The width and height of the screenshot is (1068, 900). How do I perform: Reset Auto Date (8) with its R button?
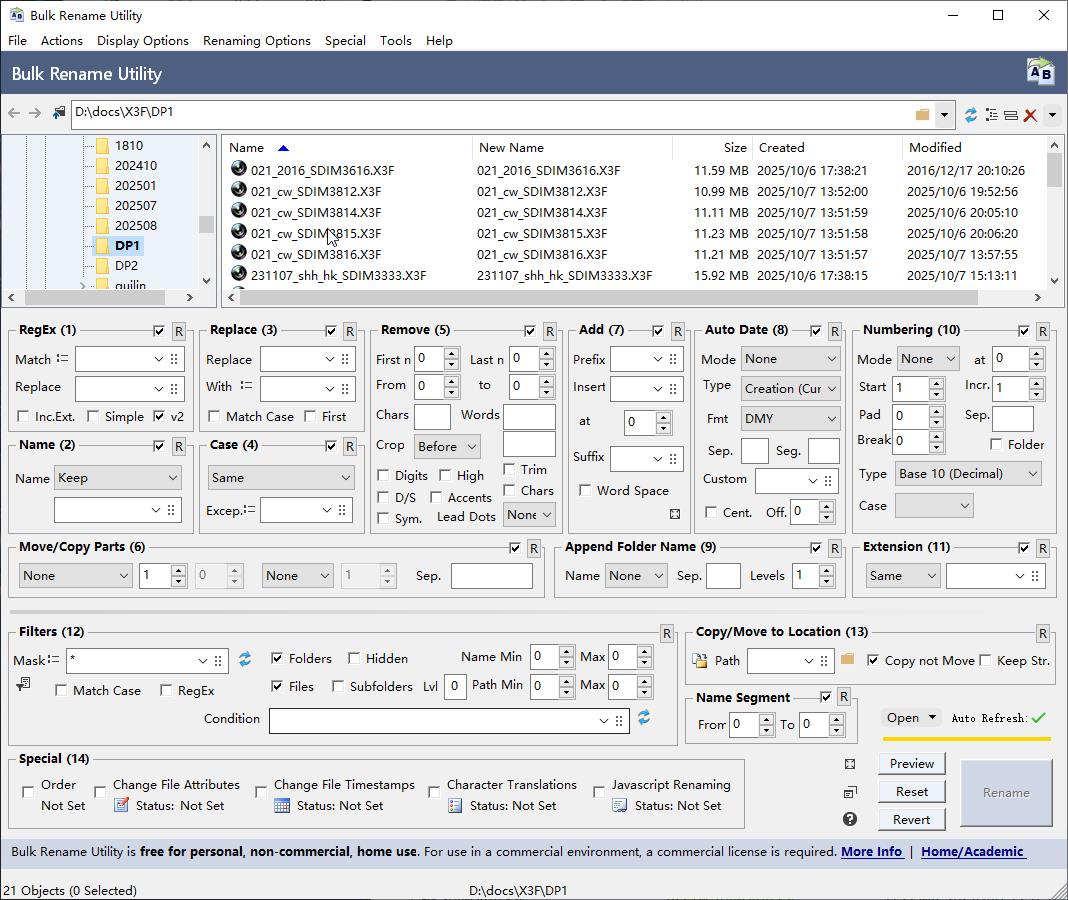point(835,332)
